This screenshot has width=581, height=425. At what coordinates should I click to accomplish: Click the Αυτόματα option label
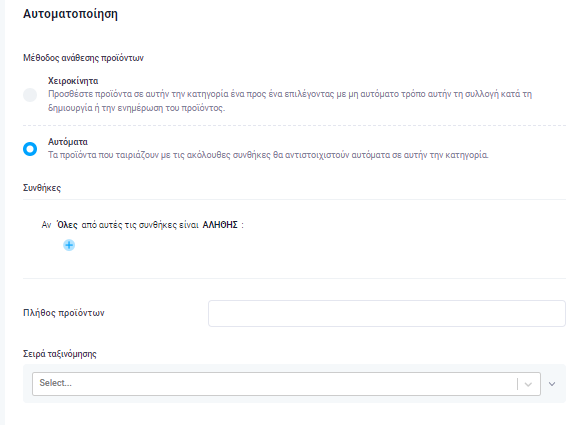pos(68,142)
